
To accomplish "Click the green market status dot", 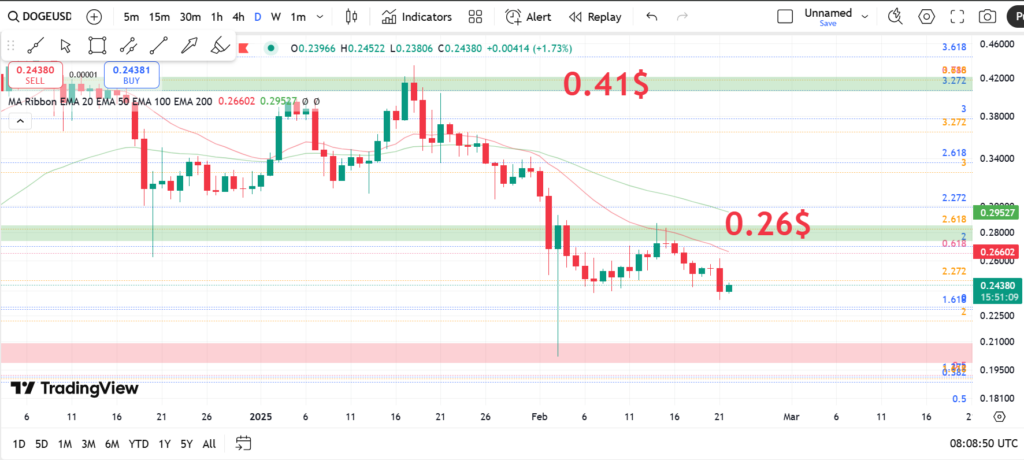I will (x=270, y=48).
